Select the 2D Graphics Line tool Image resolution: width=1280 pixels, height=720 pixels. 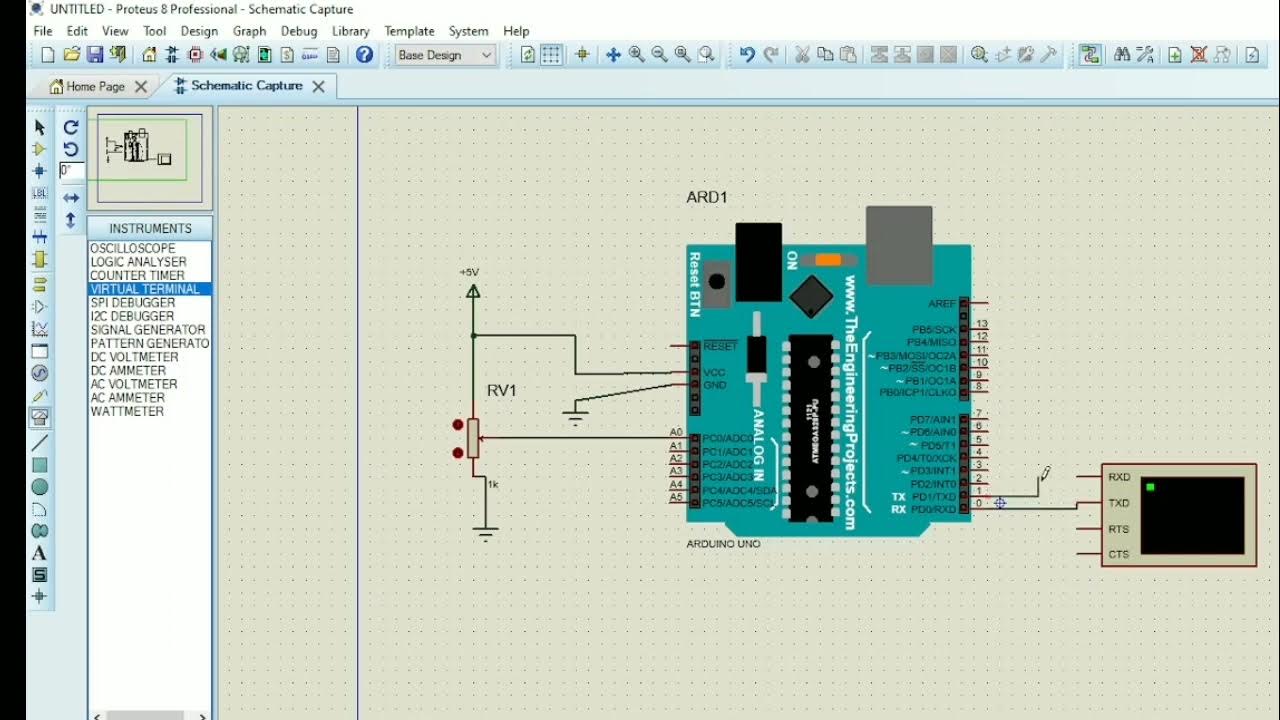[x=40, y=443]
